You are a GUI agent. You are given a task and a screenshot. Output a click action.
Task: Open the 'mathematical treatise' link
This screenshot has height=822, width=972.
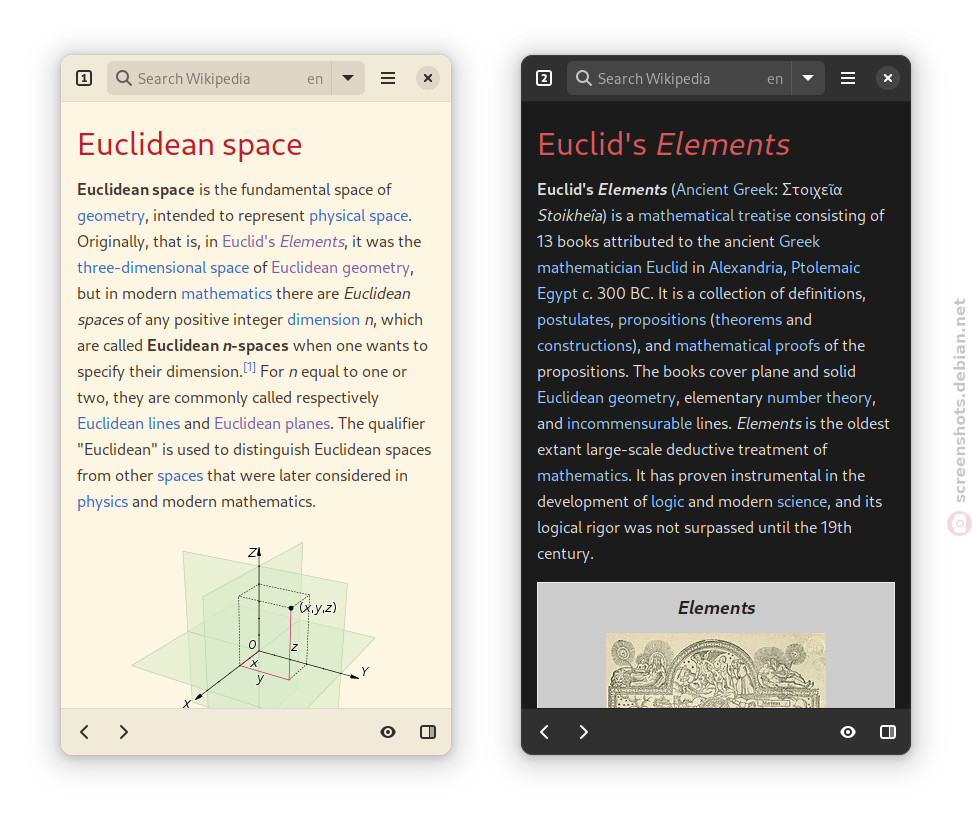714,216
